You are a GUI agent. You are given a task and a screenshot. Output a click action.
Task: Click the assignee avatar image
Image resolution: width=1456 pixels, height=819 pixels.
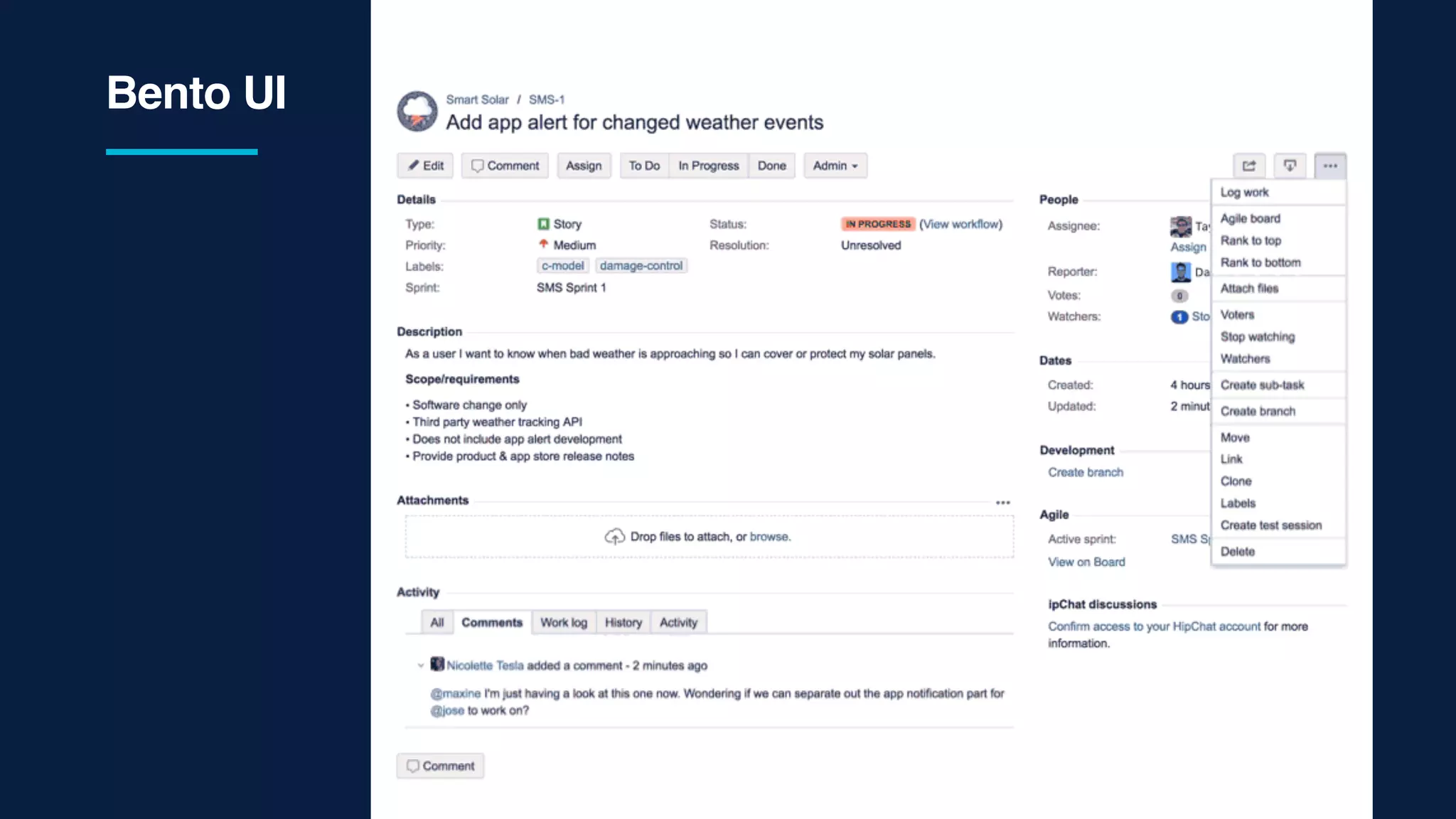[x=1181, y=227]
